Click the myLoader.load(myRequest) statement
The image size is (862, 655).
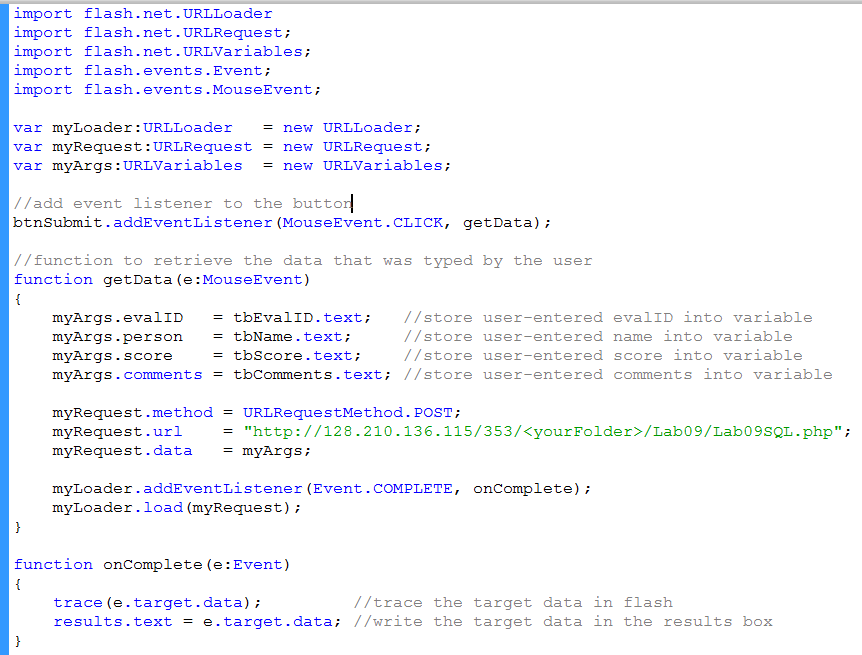tap(177, 508)
